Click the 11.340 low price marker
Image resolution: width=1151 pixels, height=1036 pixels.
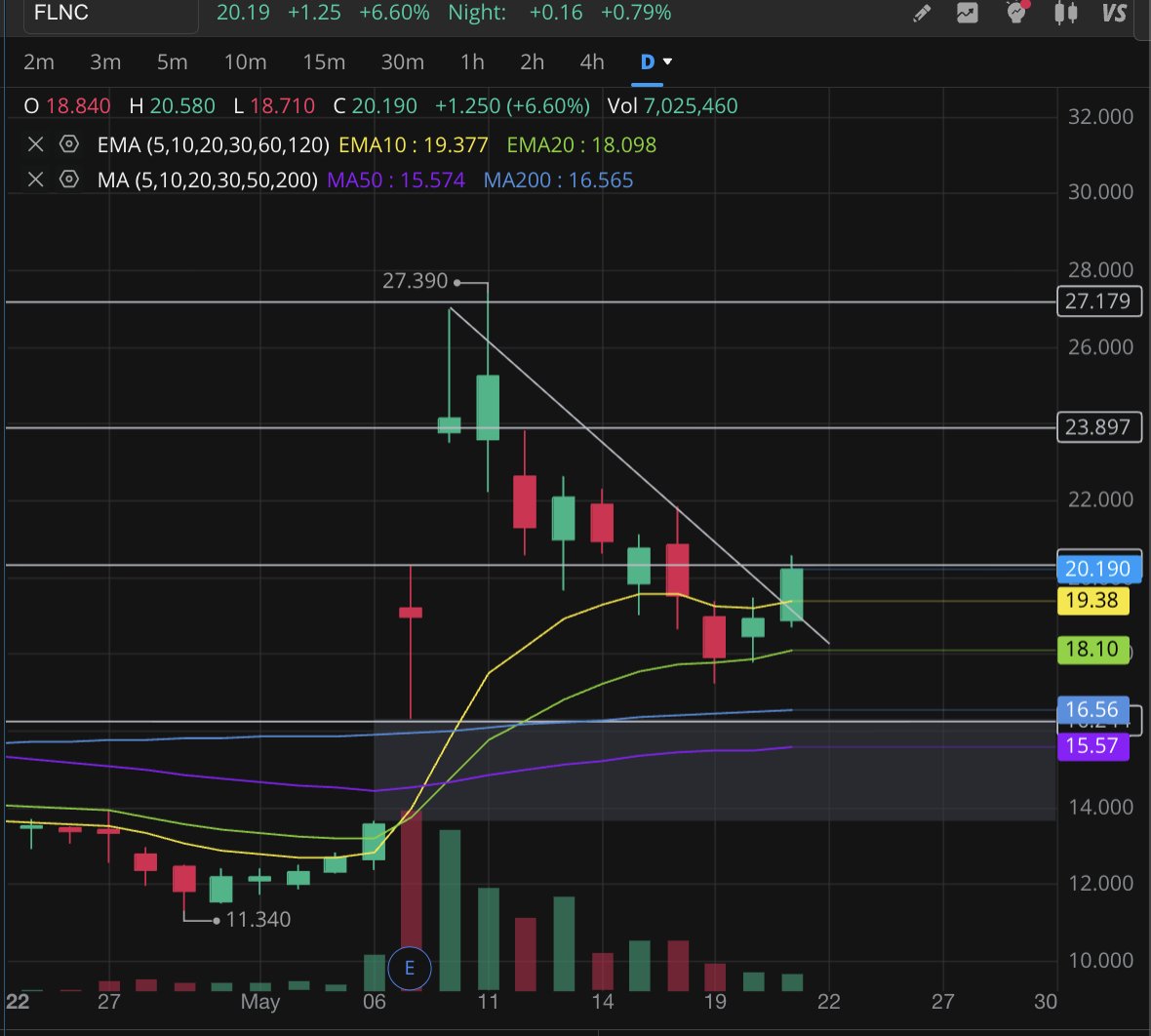click(258, 919)
